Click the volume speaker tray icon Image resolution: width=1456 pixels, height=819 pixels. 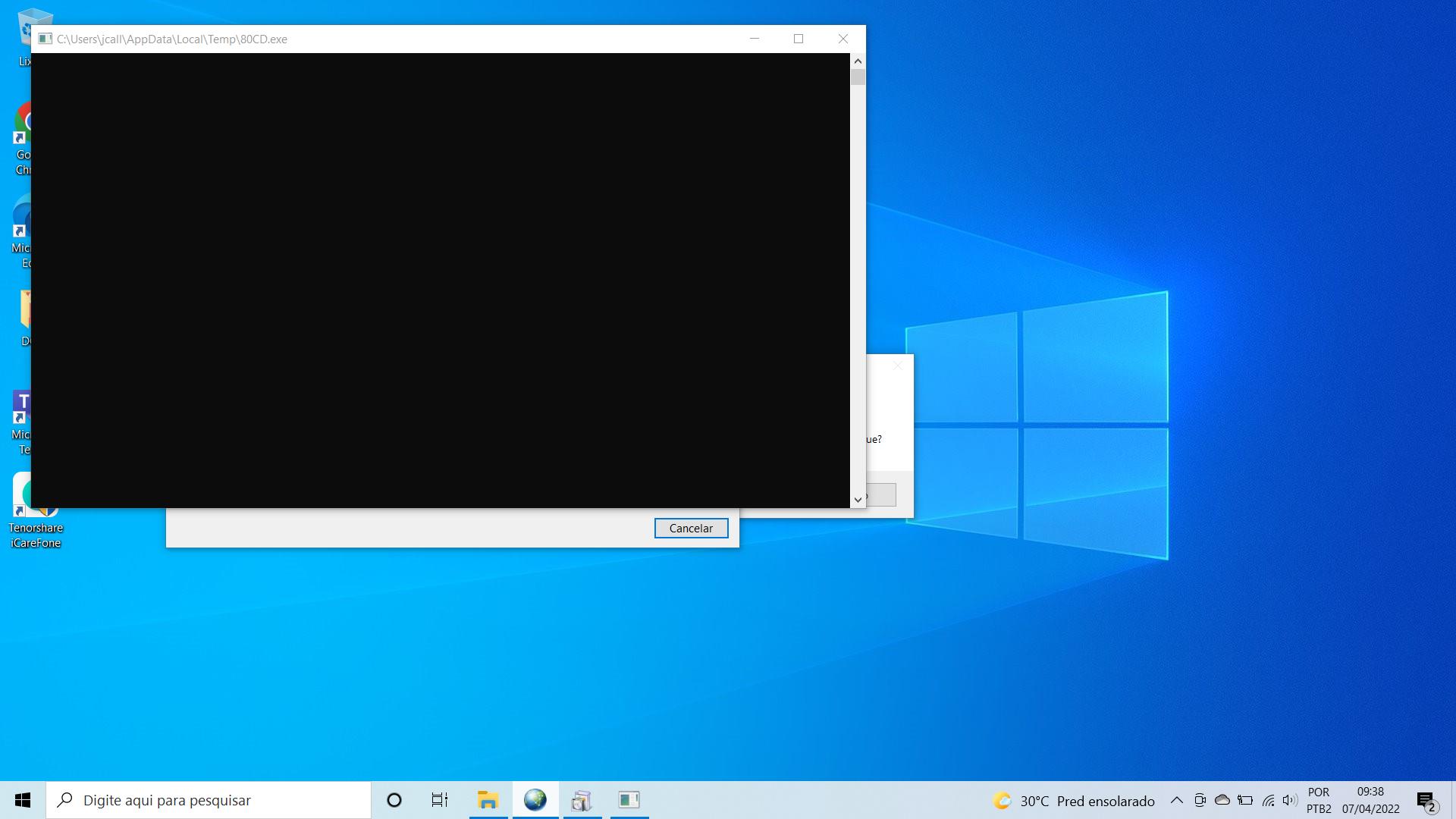click(x=1289, y=800)
